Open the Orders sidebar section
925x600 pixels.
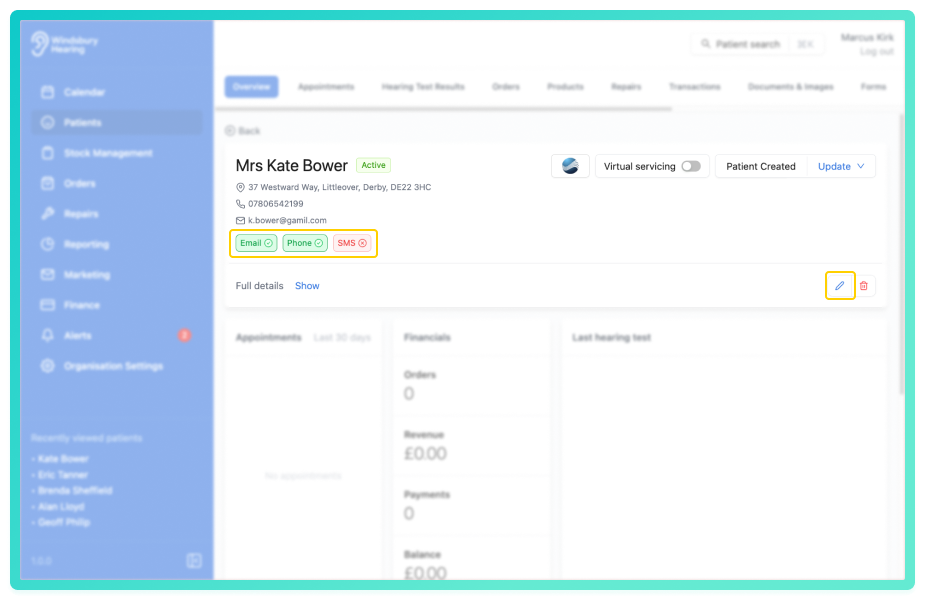116,183
